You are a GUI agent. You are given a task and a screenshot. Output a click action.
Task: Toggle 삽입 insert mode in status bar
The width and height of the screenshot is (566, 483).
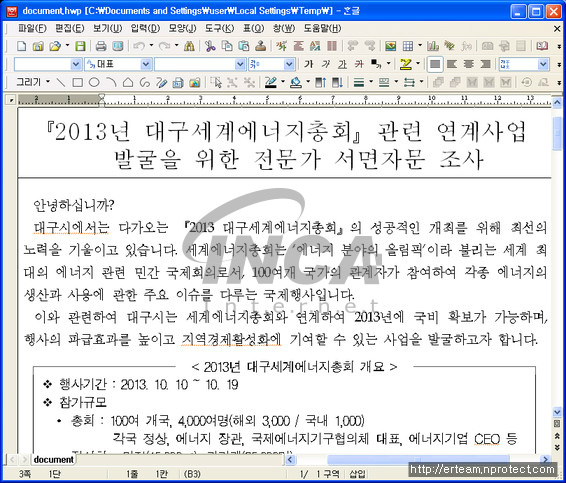[357, 474]
